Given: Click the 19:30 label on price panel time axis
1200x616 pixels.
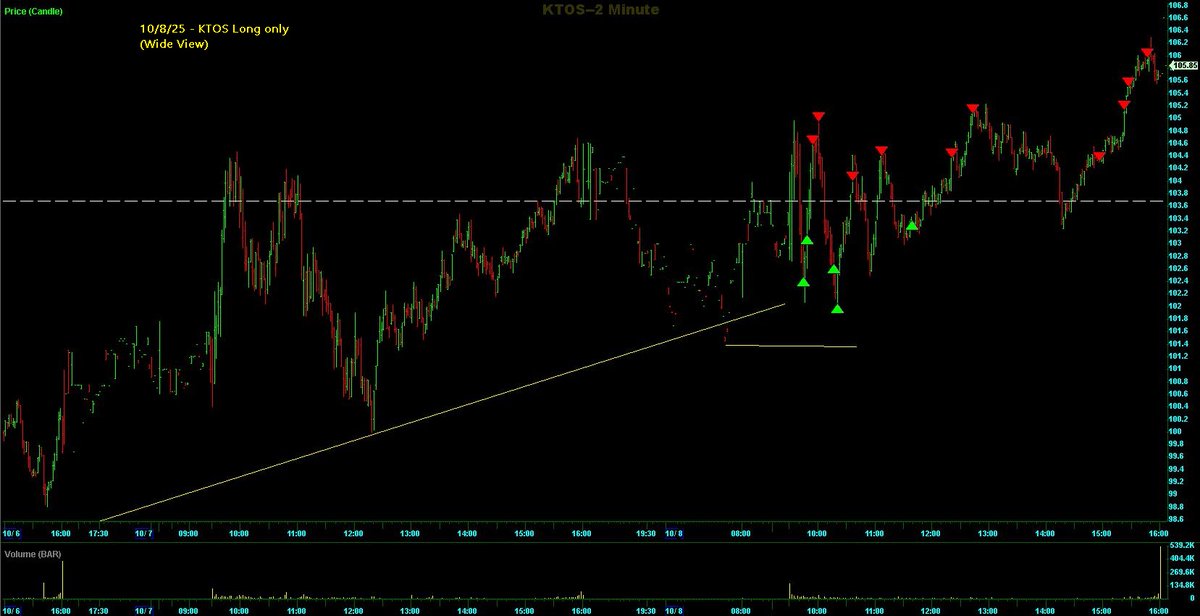Looking at the screenshot, I should pos(646,534).
